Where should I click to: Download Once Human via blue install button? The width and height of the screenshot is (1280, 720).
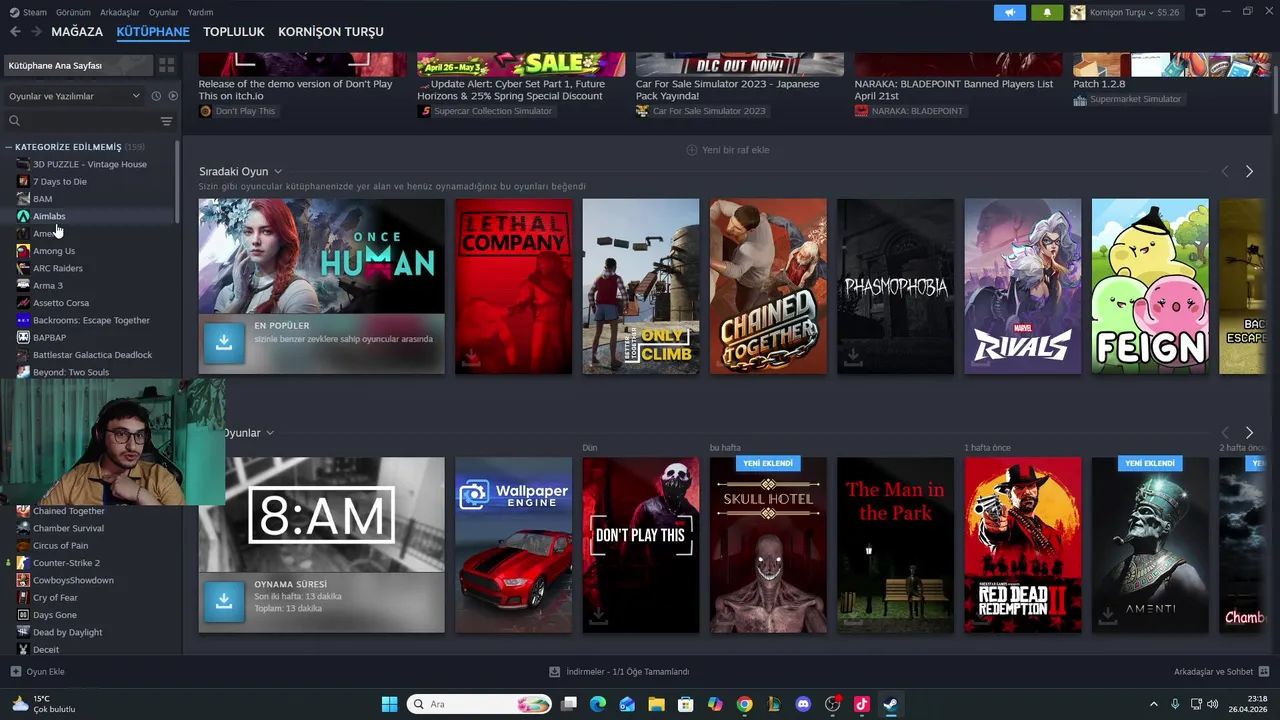[x=224, y=342]
